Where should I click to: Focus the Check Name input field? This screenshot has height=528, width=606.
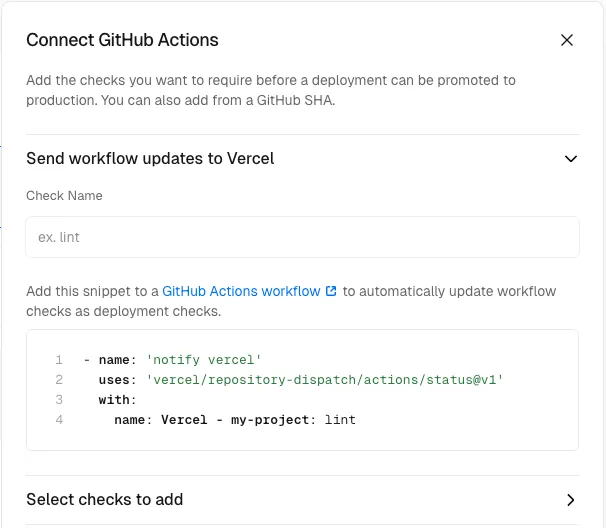click(302, 237)
